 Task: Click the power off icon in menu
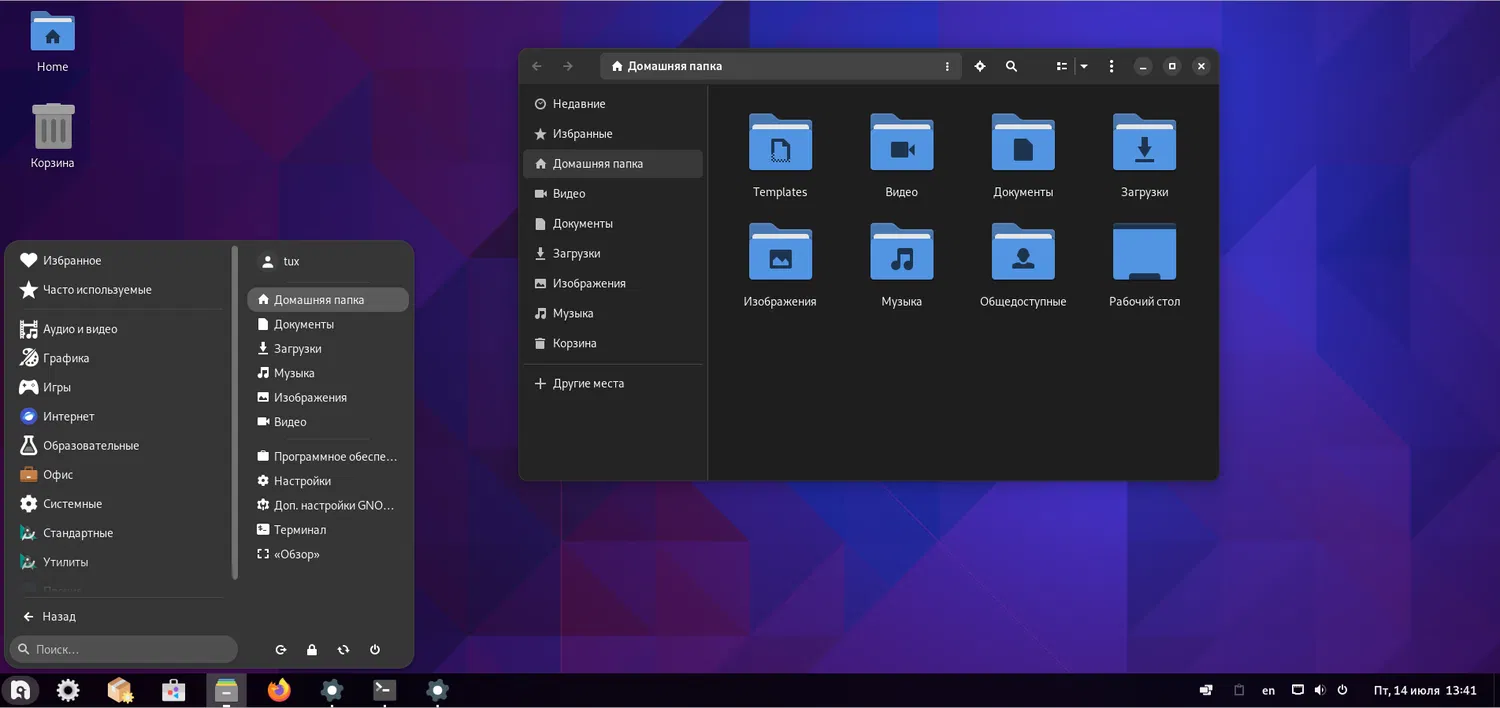click(x=375, y=650)
